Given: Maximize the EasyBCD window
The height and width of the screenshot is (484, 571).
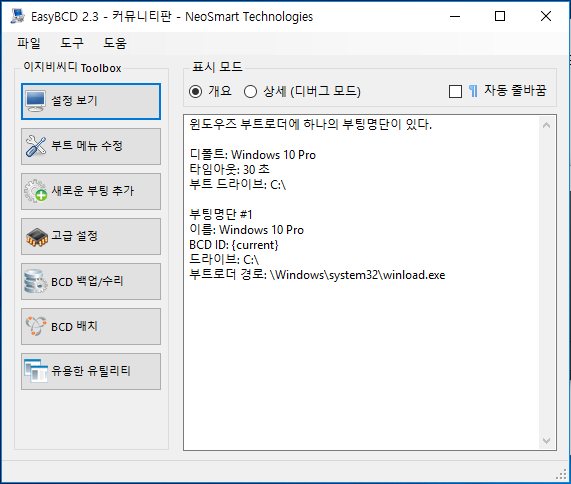Looking at the screenshot, I should click(500, 16).
